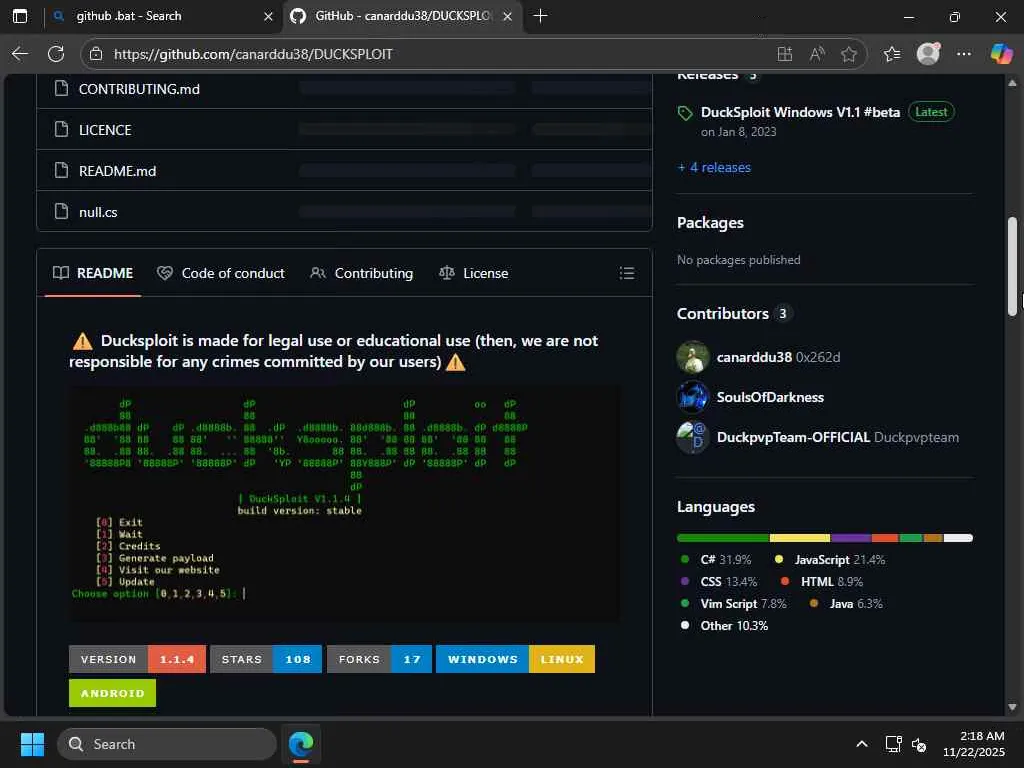Screen dimensions: 1024x768
Task: Click the VERSION 1.1.4 badge
Action: (137, 659)
